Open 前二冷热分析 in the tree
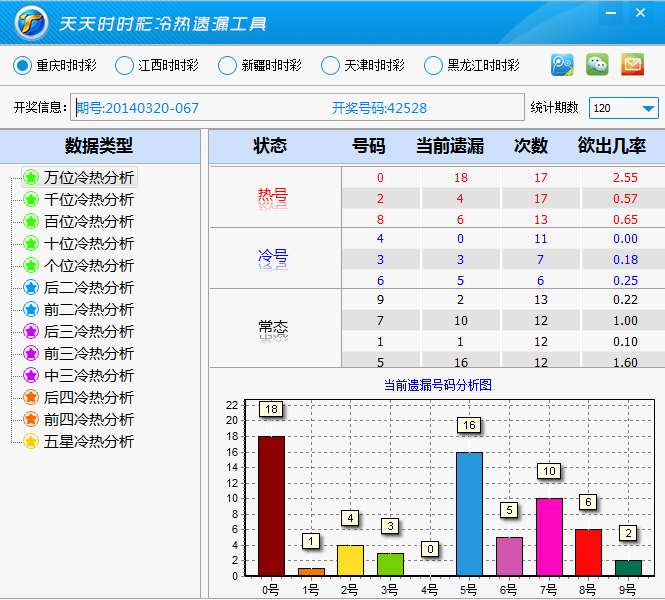665x600 pixels. tap(89, 310)
